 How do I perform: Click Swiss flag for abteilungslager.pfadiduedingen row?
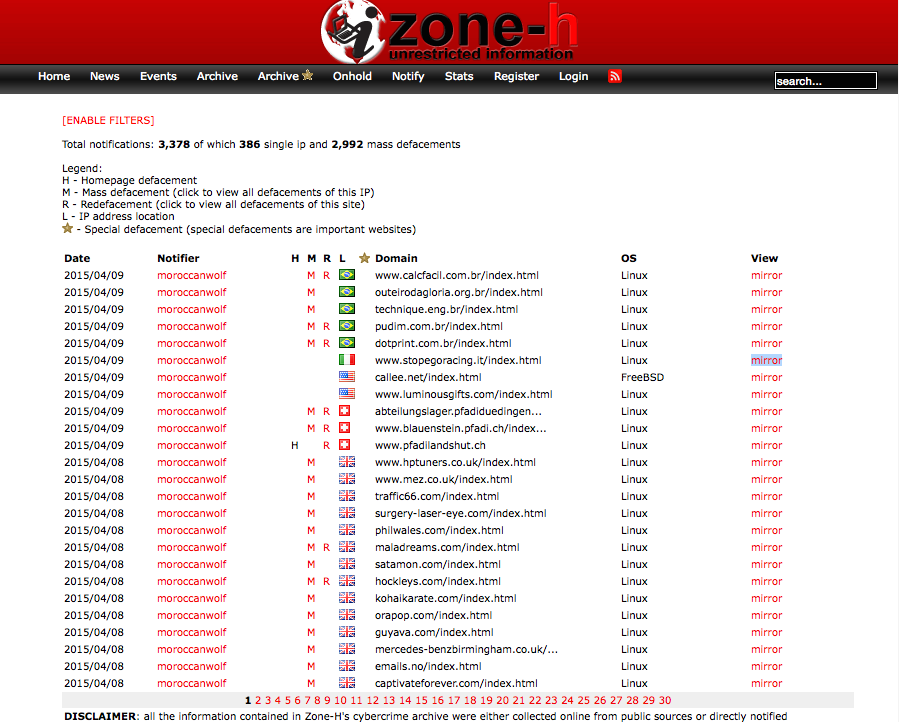click(344, 411)
